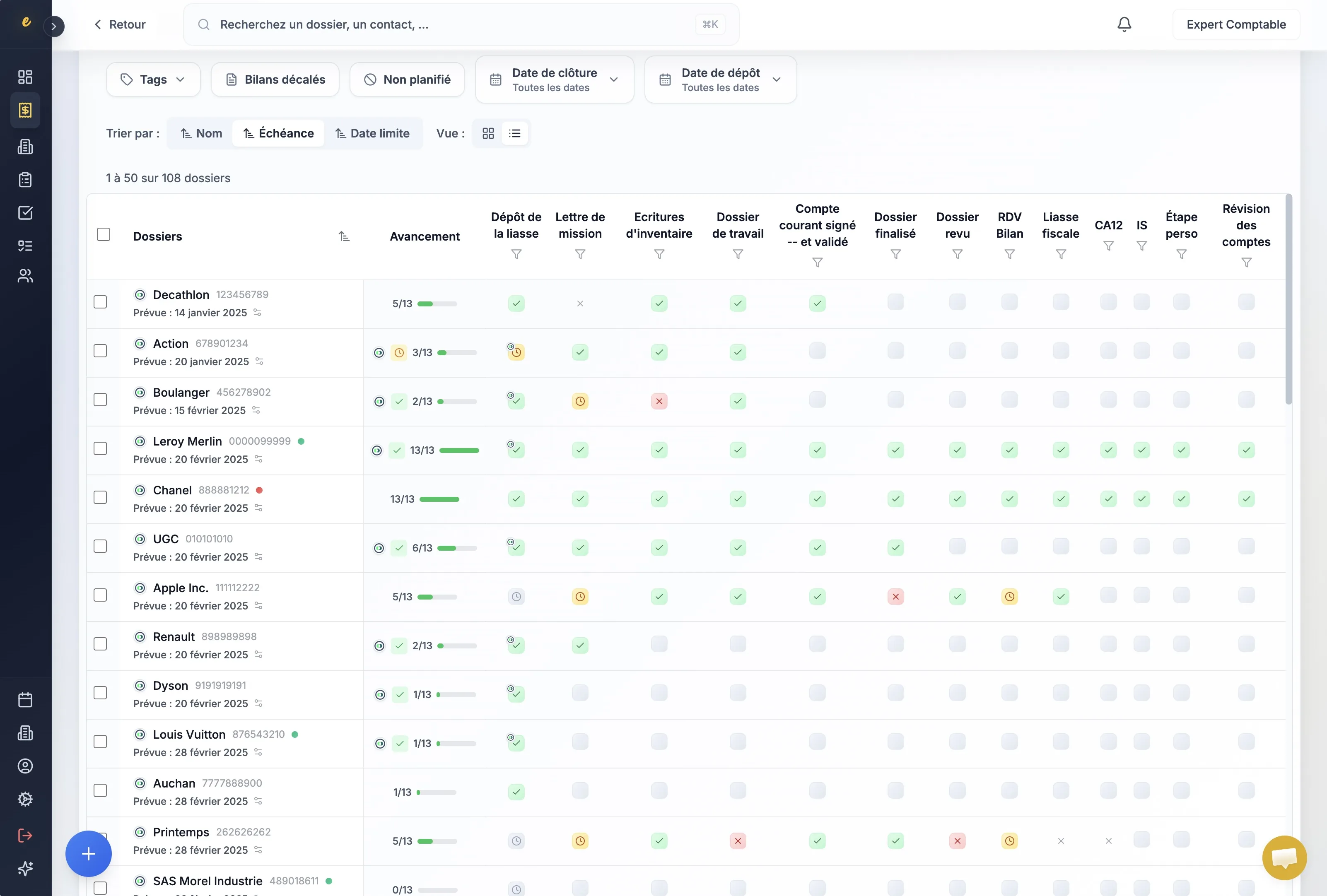The height and width of the screenshot is (896, 1327).
Task: Open the Expert Comptable account button
Action: (x=1236, y=24)
